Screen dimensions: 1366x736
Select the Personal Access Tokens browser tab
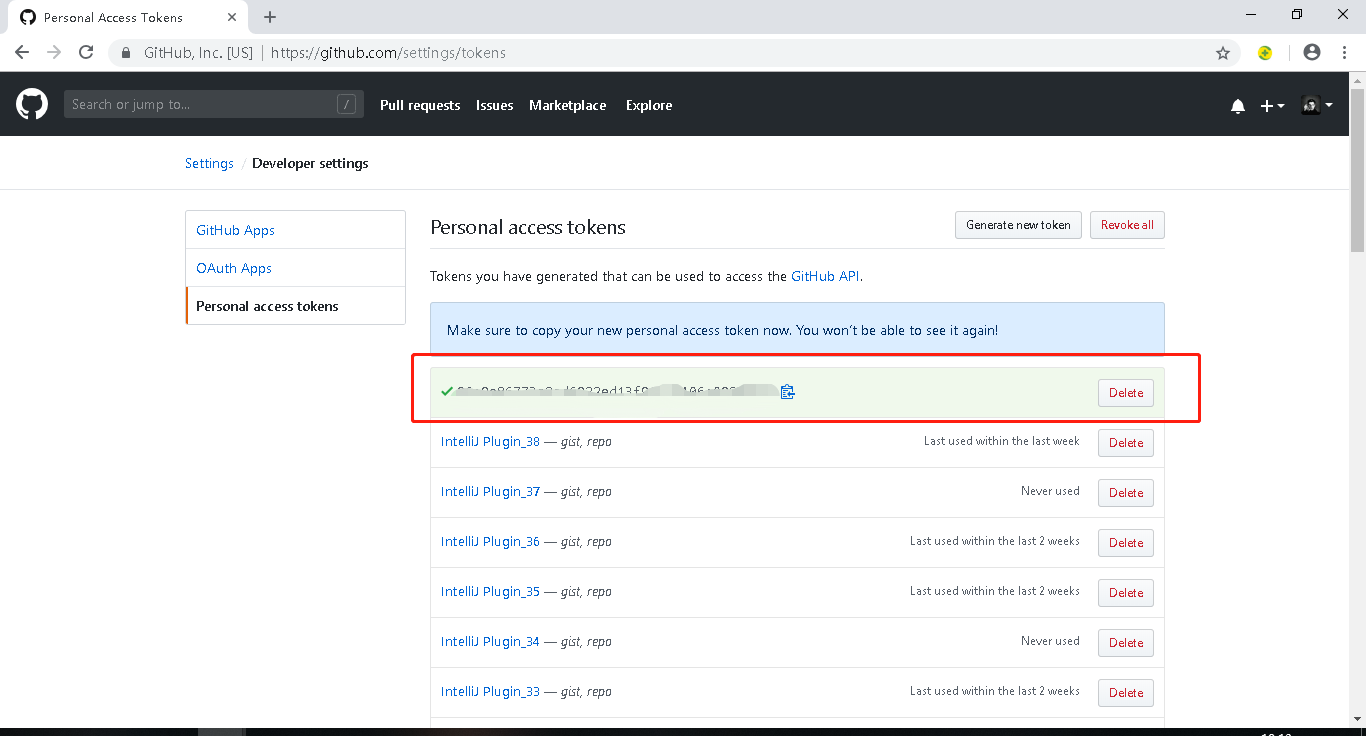130,17
